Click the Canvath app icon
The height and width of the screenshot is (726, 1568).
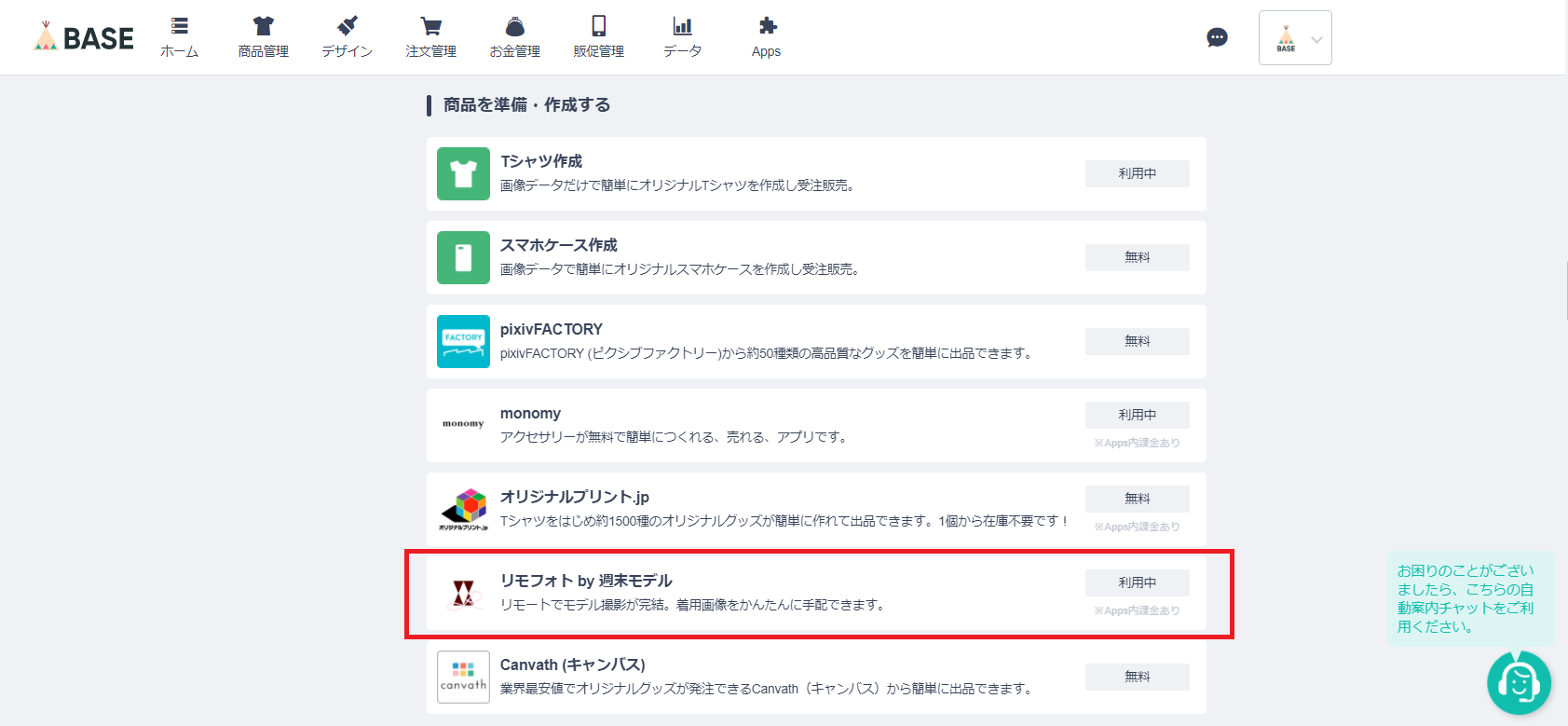[463, 677]
